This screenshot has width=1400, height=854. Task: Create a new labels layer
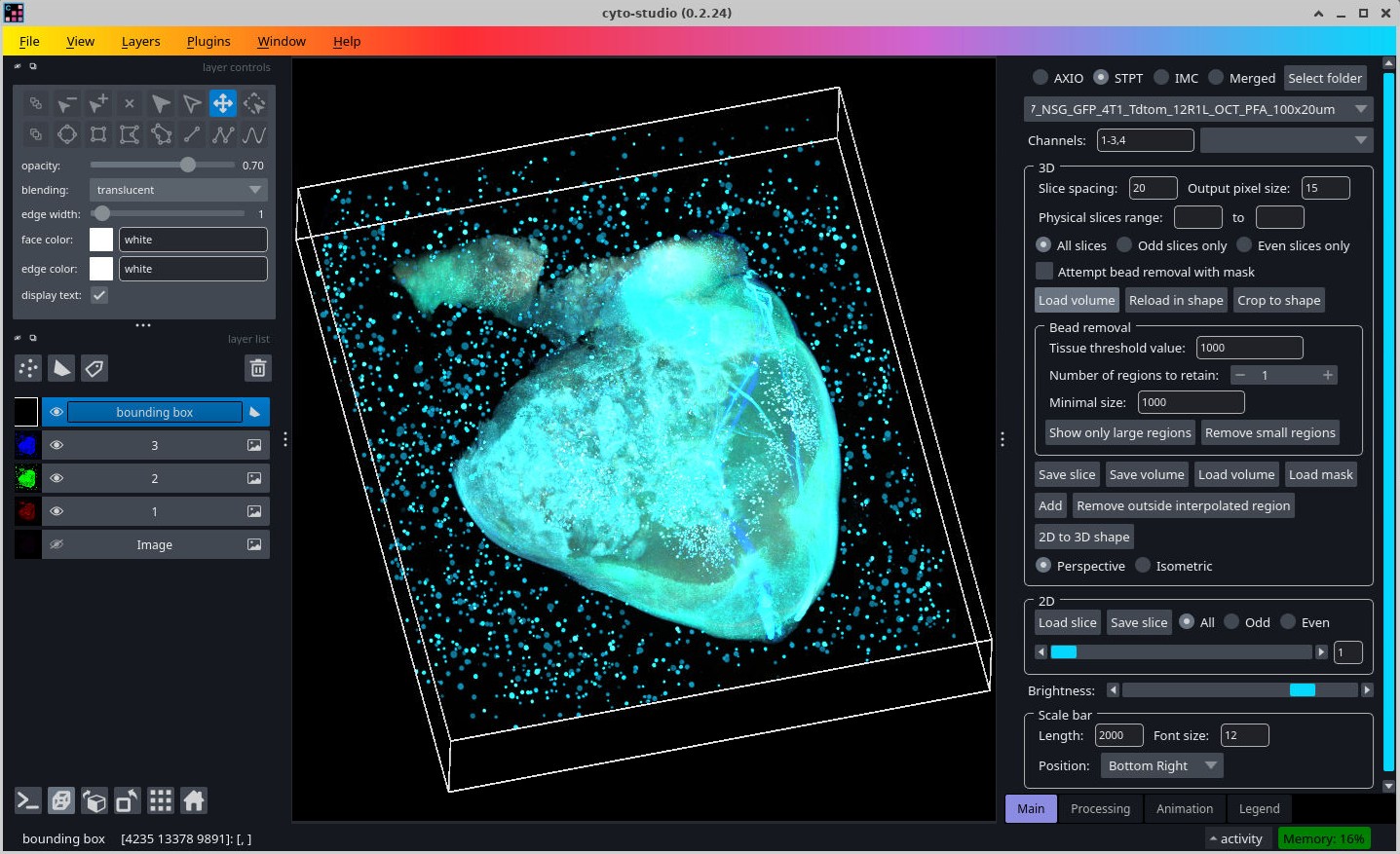coord(95,368)
